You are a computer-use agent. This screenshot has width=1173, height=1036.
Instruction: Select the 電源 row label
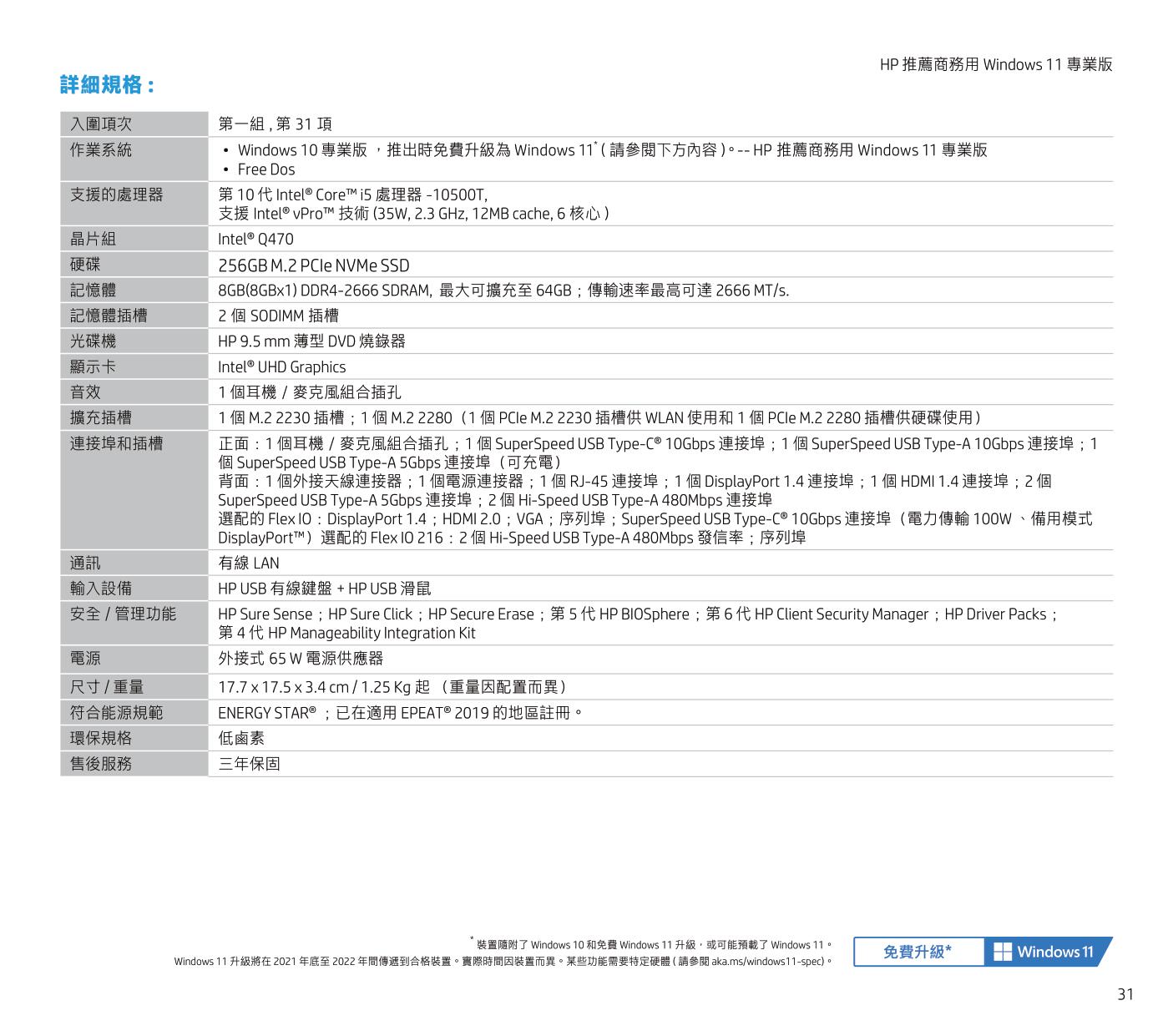85,659
